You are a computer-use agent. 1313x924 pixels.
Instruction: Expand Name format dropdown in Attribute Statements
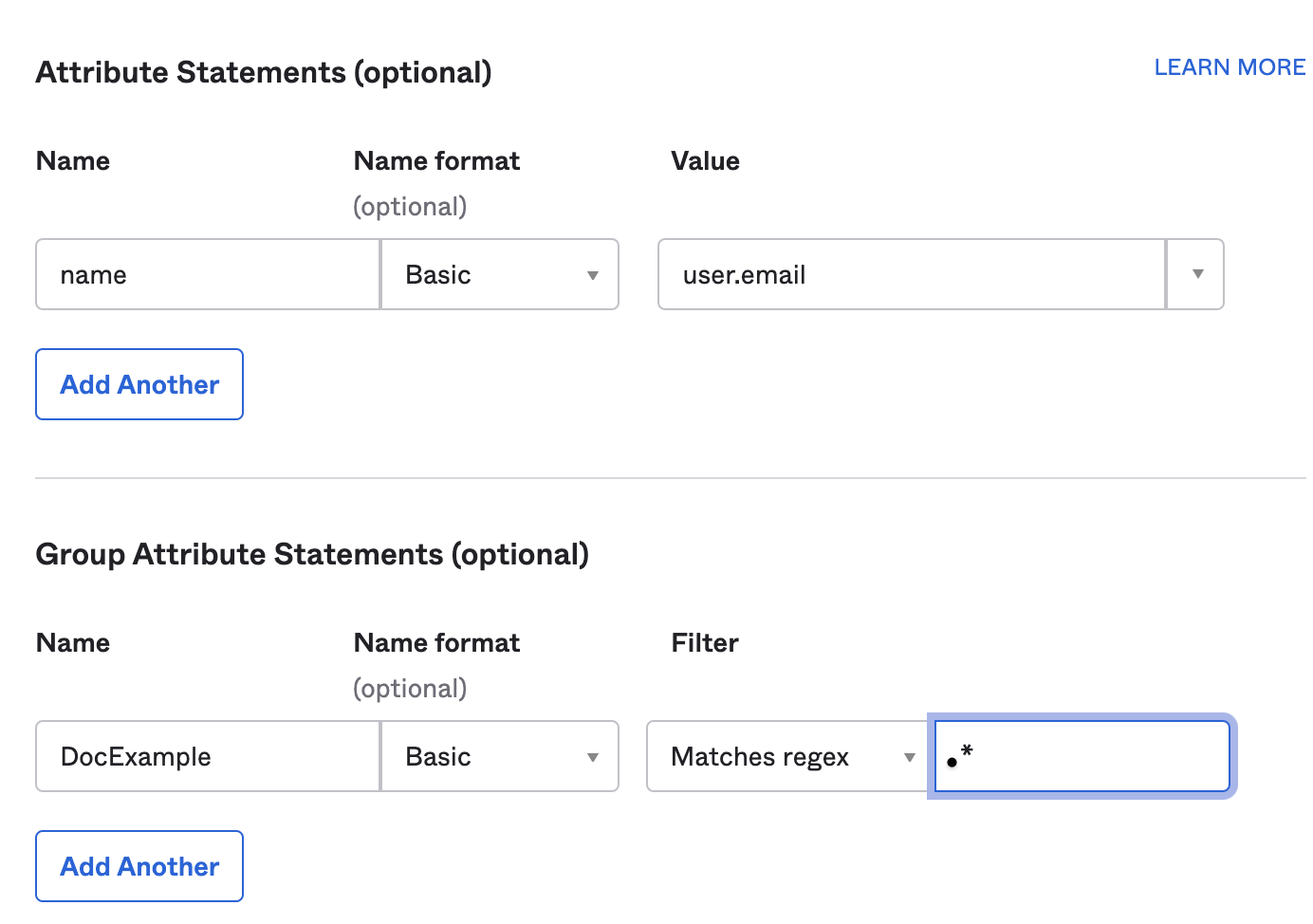coord(500,275)
